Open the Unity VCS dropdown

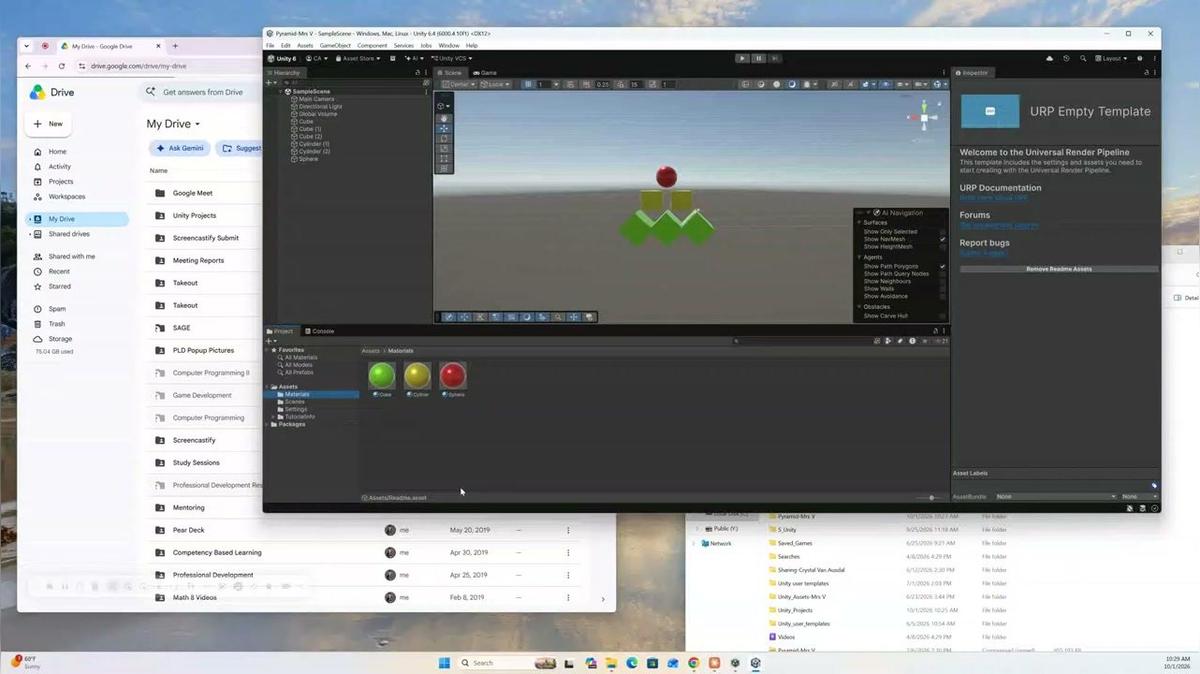450,58
